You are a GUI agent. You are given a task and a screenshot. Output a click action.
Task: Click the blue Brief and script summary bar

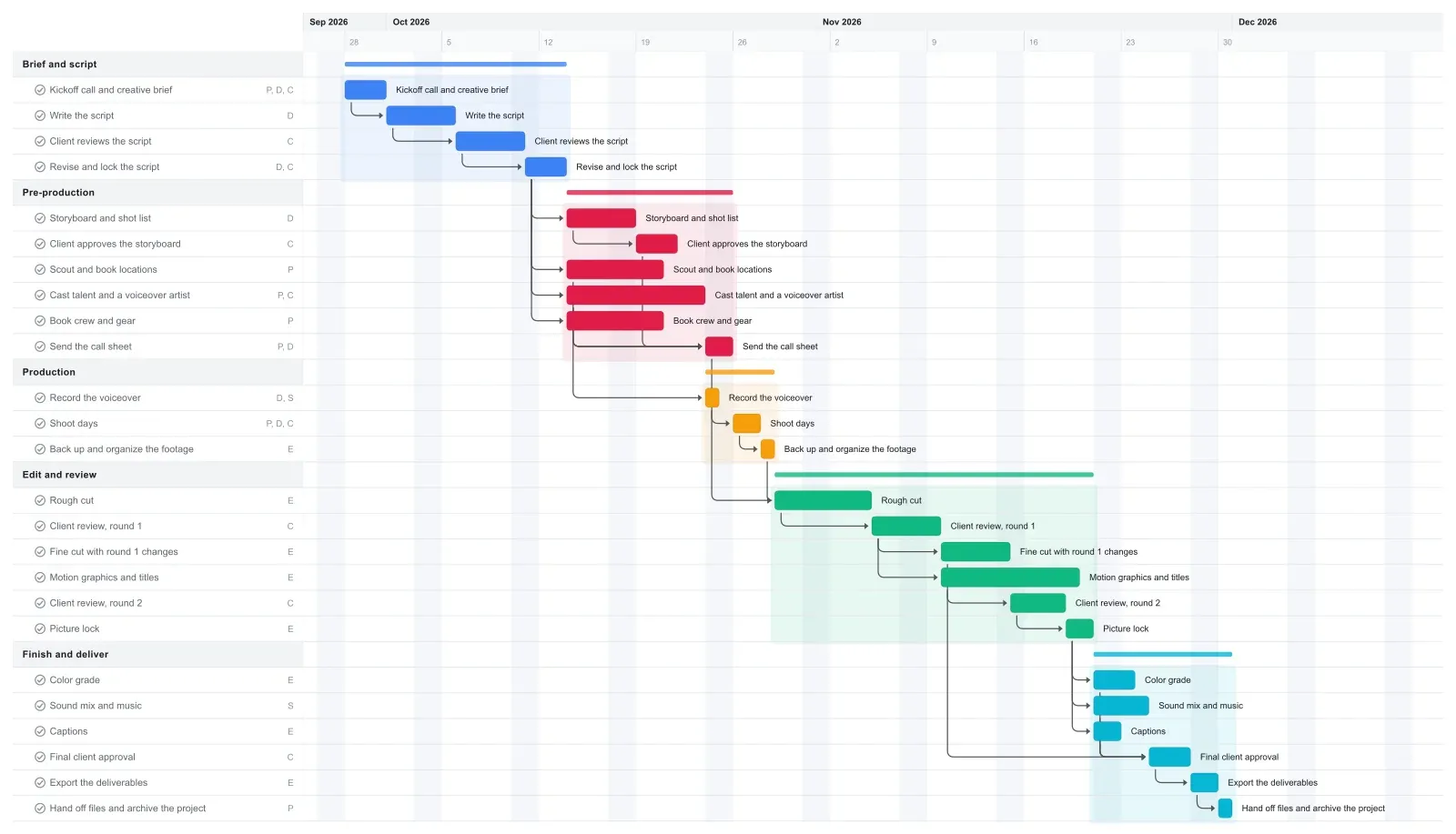[456, 65]
